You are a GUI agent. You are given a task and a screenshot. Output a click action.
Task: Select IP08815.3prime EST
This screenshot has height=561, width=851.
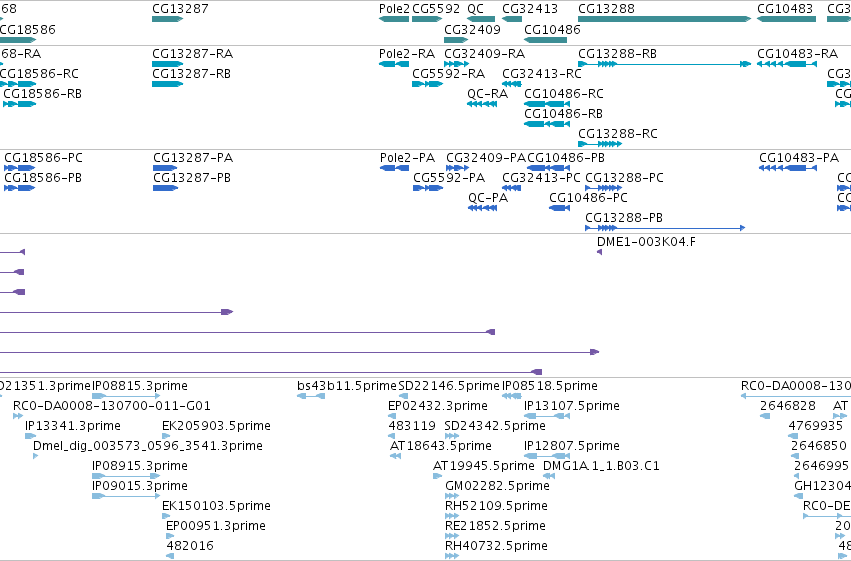click(126, 396)
